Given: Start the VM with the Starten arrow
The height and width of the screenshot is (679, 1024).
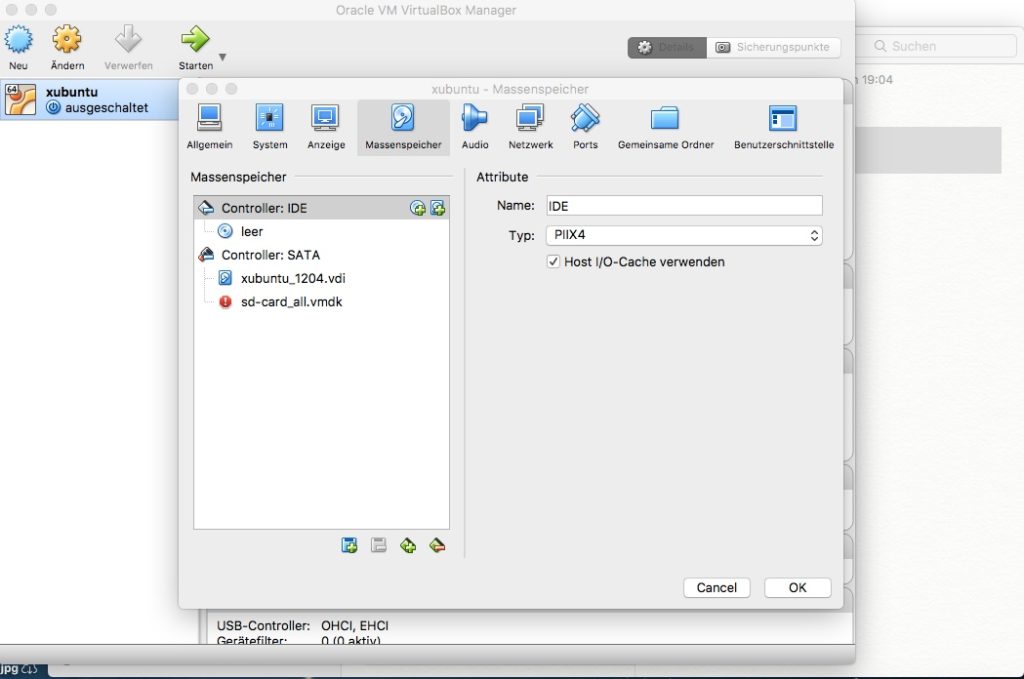Looking at the screenshot, I should pos(195,40).
